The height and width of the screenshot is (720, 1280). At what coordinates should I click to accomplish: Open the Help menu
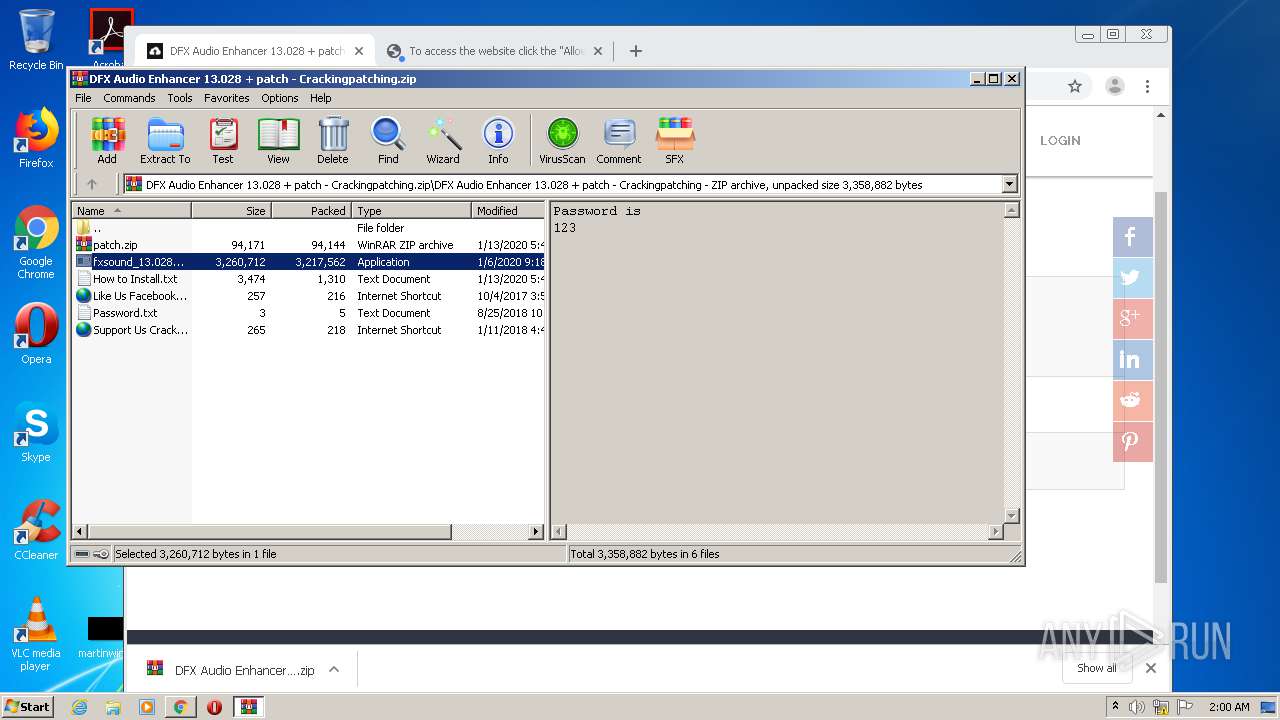320,98
